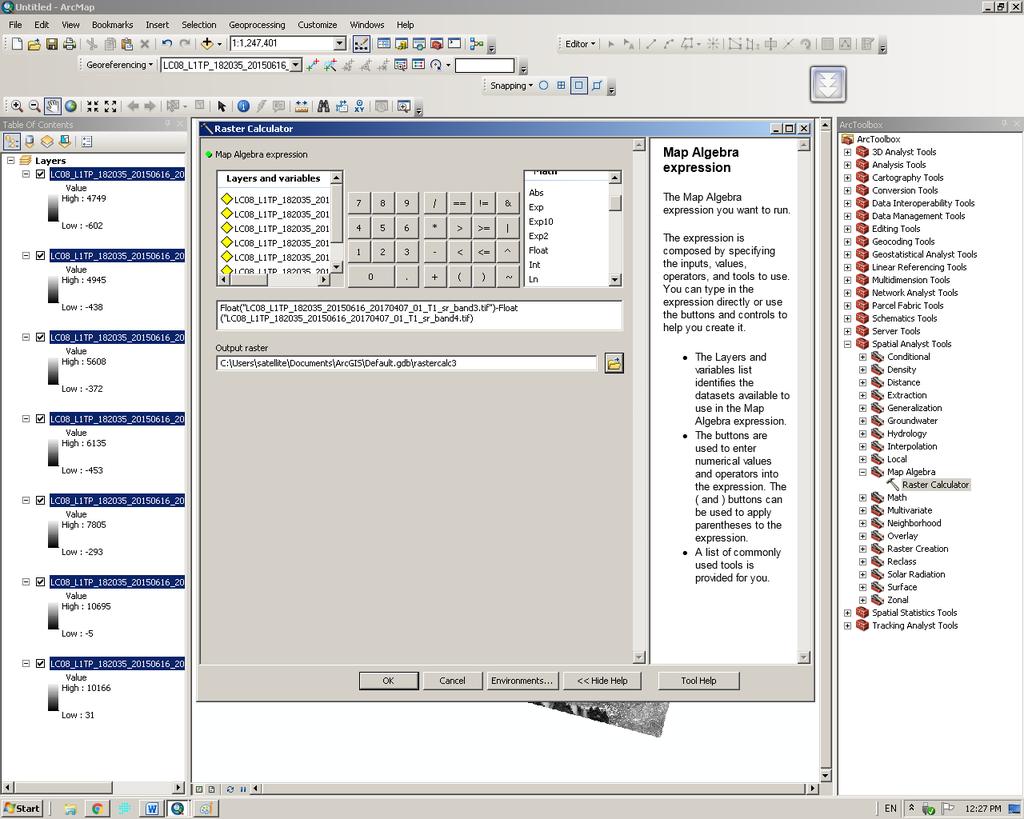Click the Output raster path field
The width and height of the screenshot is (1024, 819).
tap(406, 363)
